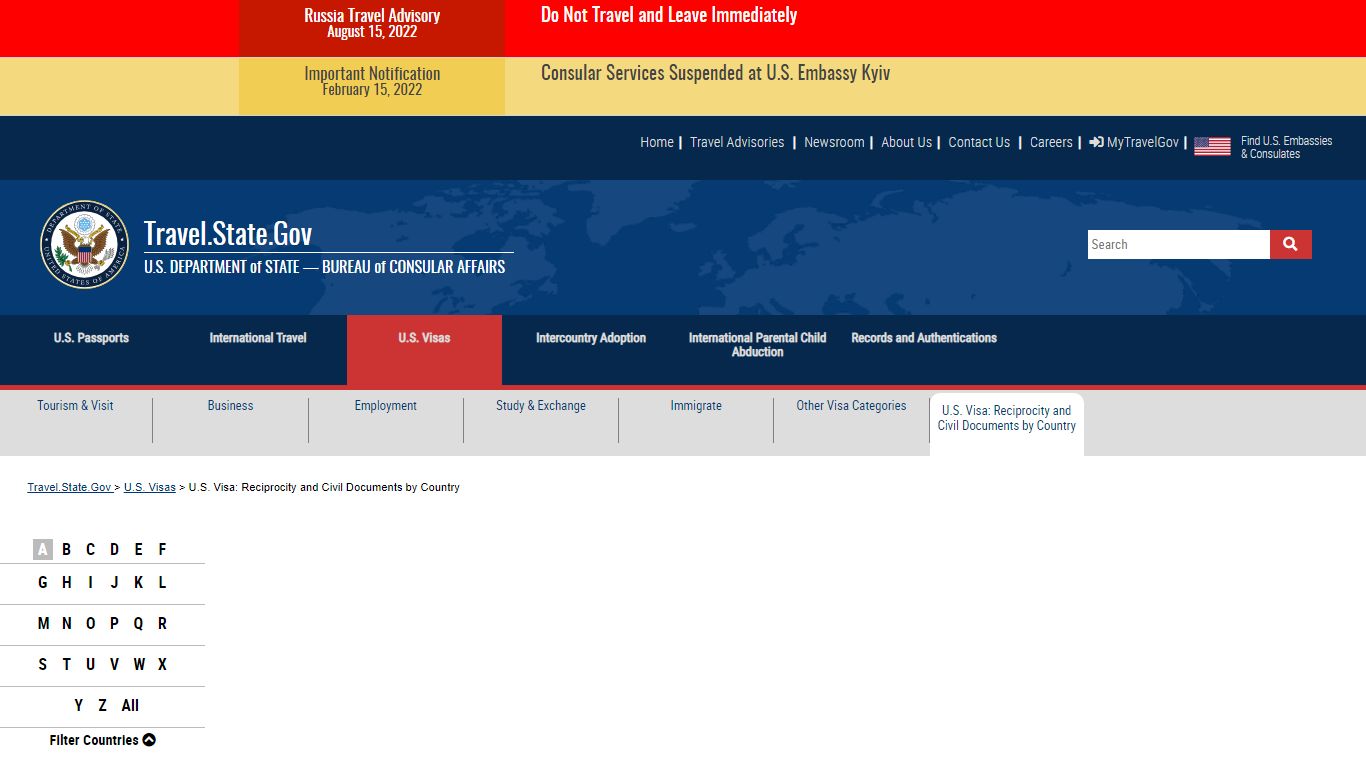The height and width of the screenshot is (768, 1366).
Task: Read Do Not Travel and Leave Immediately notice
Action: 669,15
